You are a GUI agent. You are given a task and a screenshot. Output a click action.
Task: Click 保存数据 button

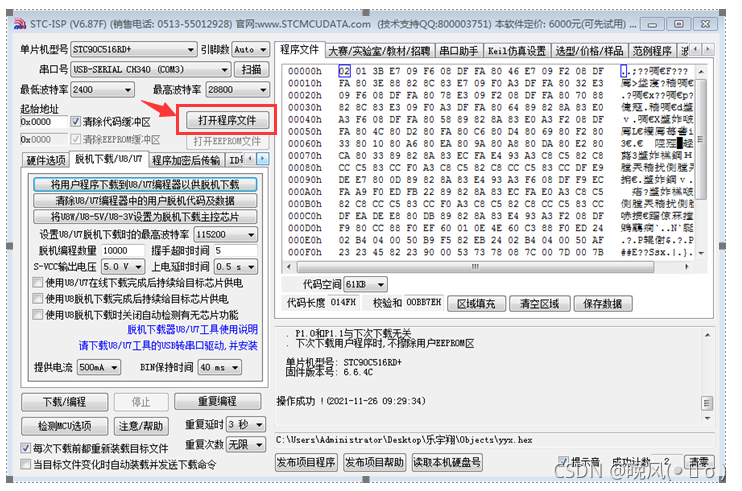(x=602, y=304)
